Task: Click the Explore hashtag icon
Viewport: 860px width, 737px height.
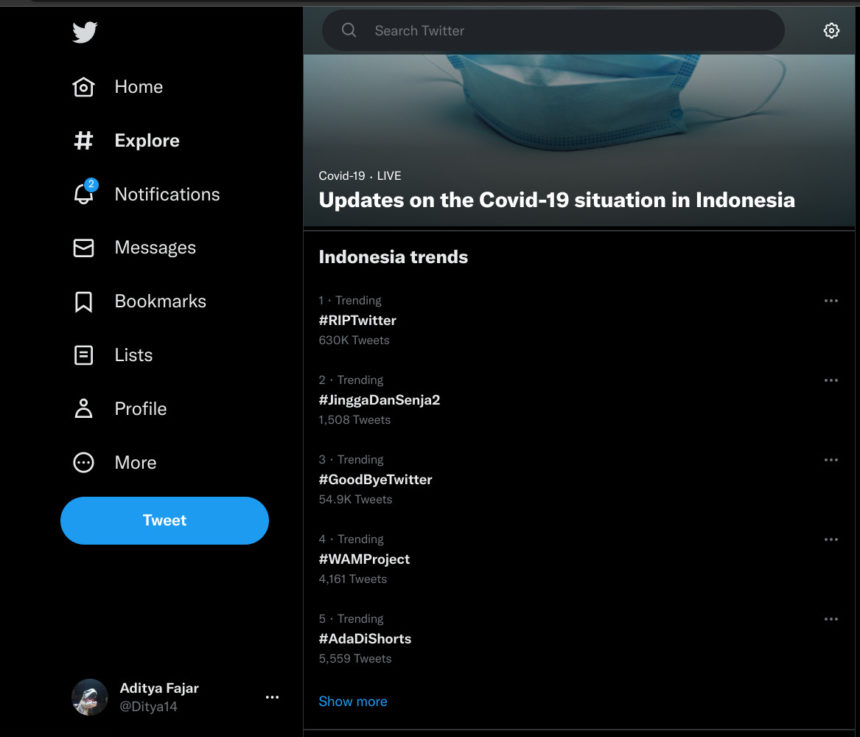Action: pyautogui.click(x=84, y=141)
